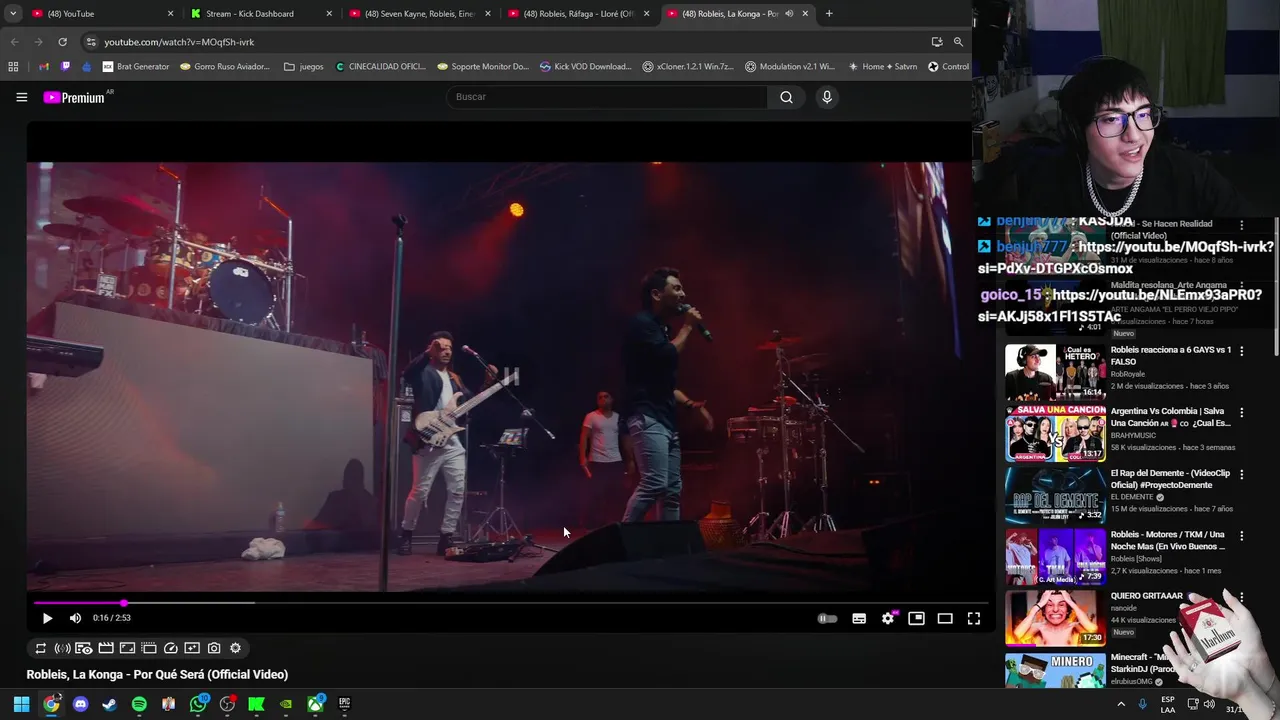The height and width of the screenshot is (720, 1280).
Task: Click the video filters sparkle icon
Action: [x=192, y=648]
